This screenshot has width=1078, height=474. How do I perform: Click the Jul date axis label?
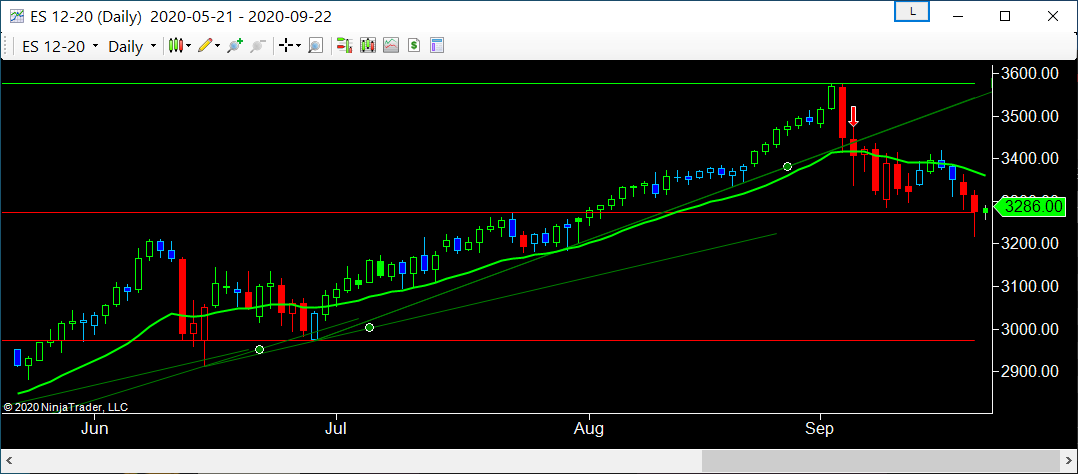click(x=336, y=429)
